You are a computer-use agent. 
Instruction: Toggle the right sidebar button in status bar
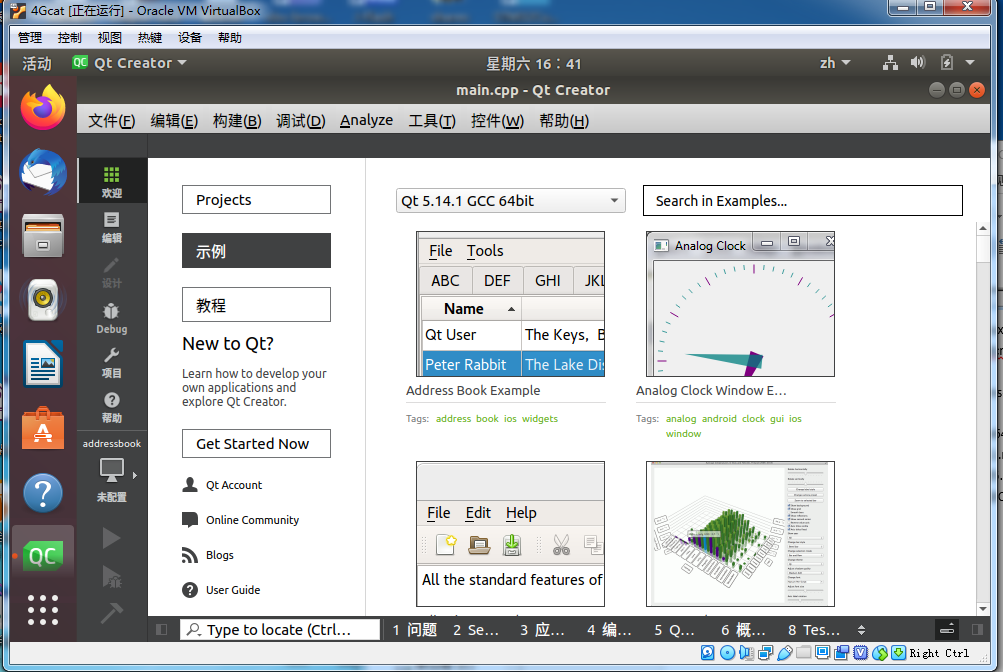(x=977, y=630)
